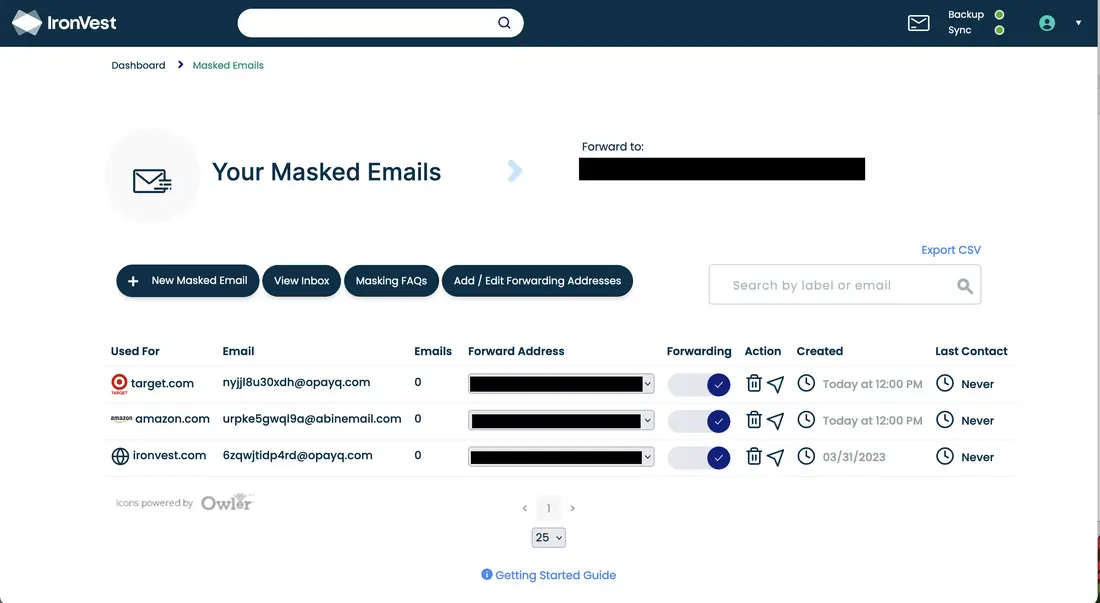Click the Export CSV link
1100x603 pixels.
951,250
